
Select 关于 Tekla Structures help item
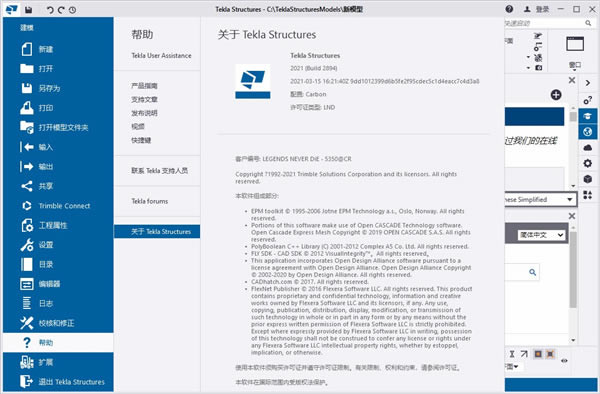(x=157, y=231)
